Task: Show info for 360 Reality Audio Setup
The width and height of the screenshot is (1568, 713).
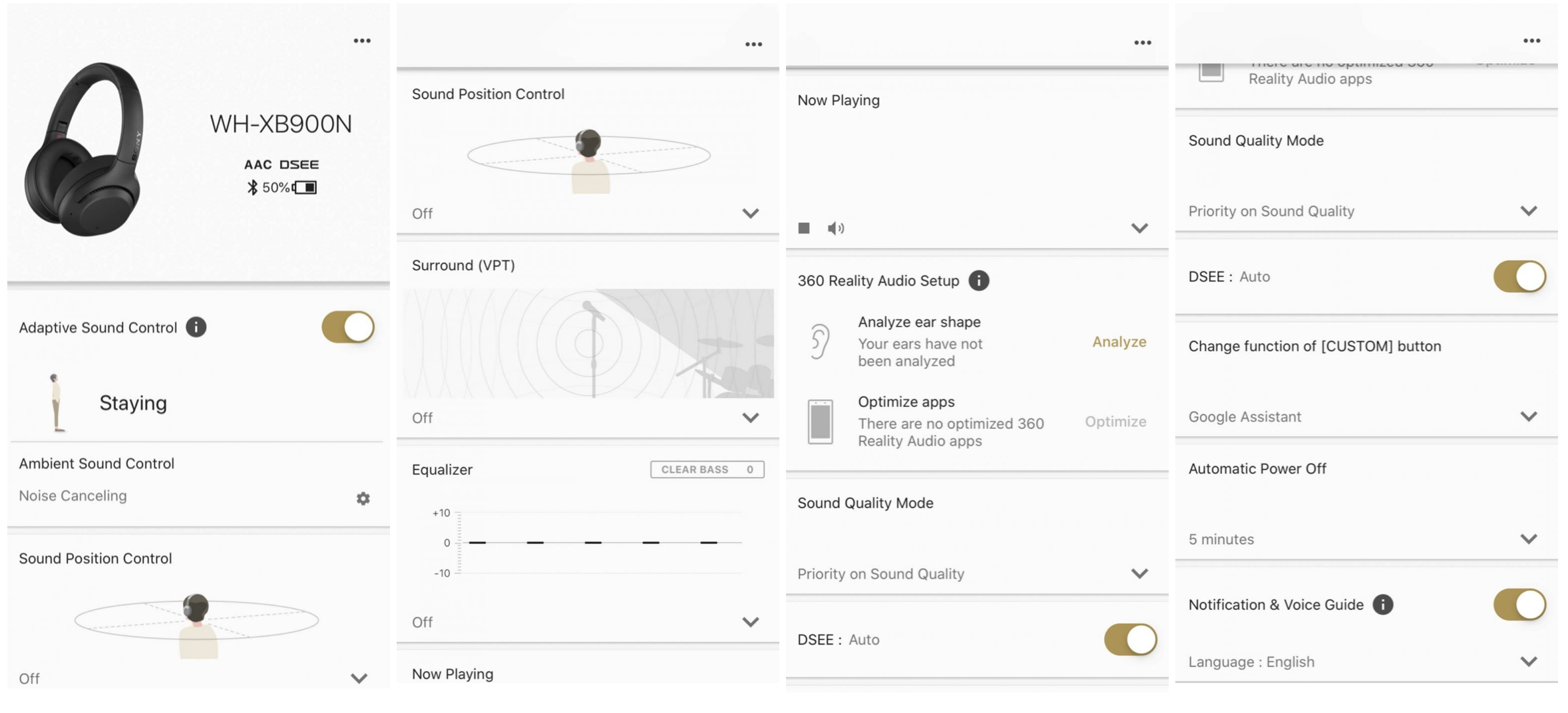Action: pyautogui.click(x=978, y=281)
